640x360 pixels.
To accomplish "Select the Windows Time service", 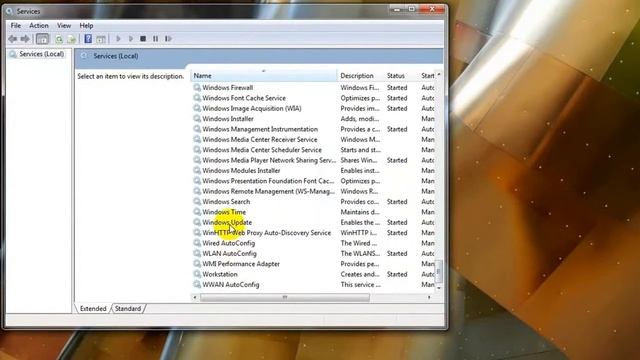I will (x=224, y=212).
